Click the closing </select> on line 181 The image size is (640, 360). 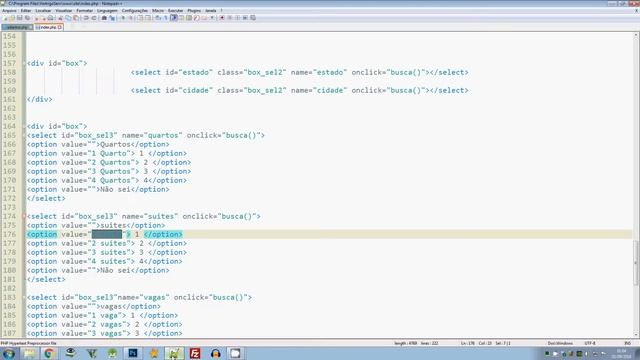tap(46, 279)
